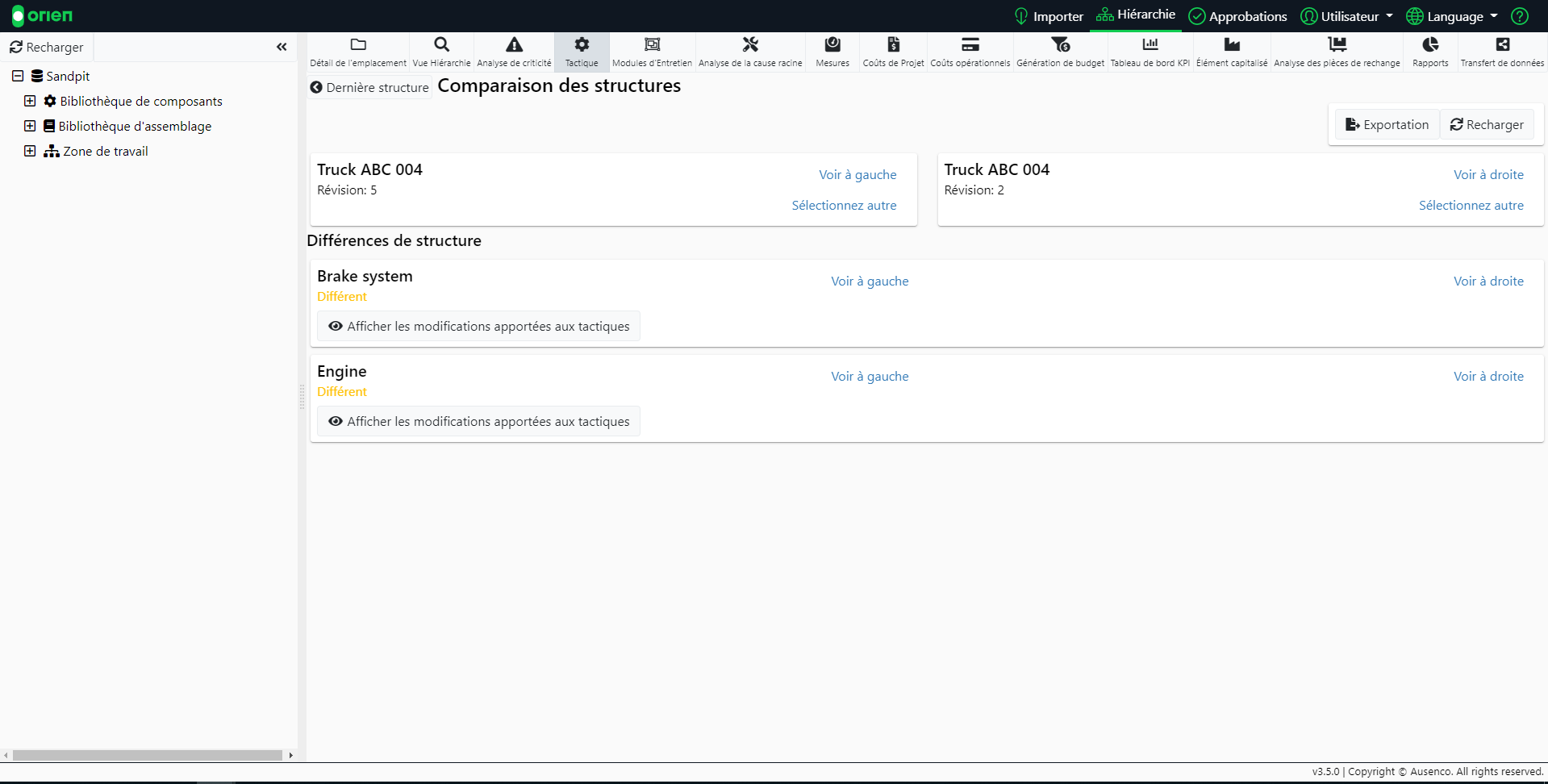Click the Mesures gauge icon
This screenshot has width=1548, height=784.
832,45
